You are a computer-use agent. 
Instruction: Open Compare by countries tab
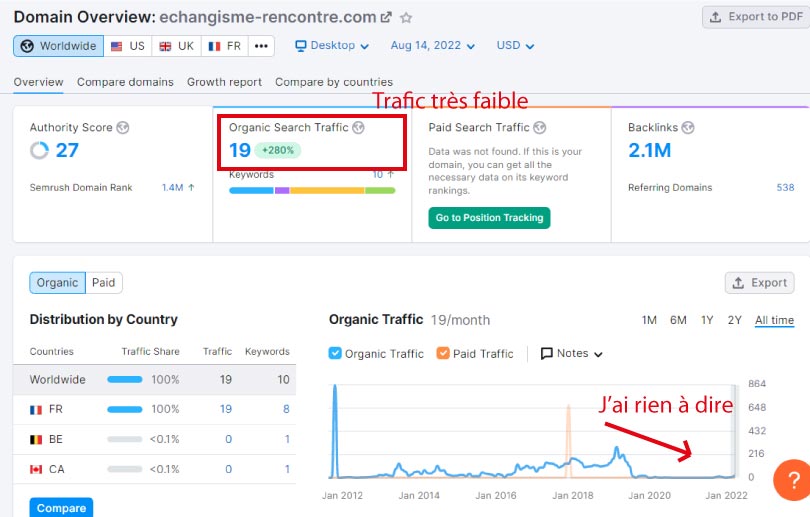tap(334, 82)
